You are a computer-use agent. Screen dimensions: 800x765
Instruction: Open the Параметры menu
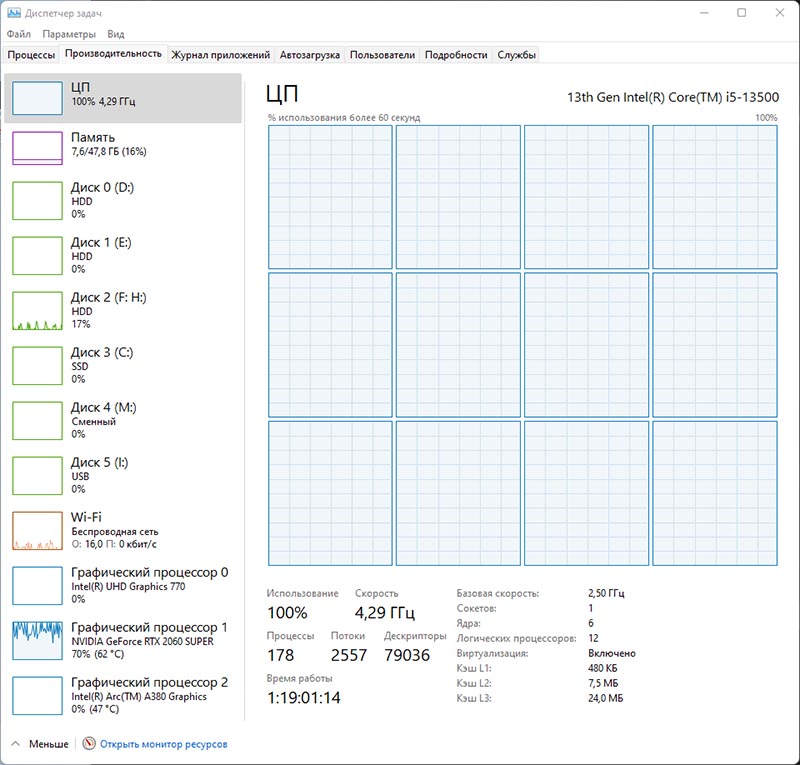click(x=69, y=34)
